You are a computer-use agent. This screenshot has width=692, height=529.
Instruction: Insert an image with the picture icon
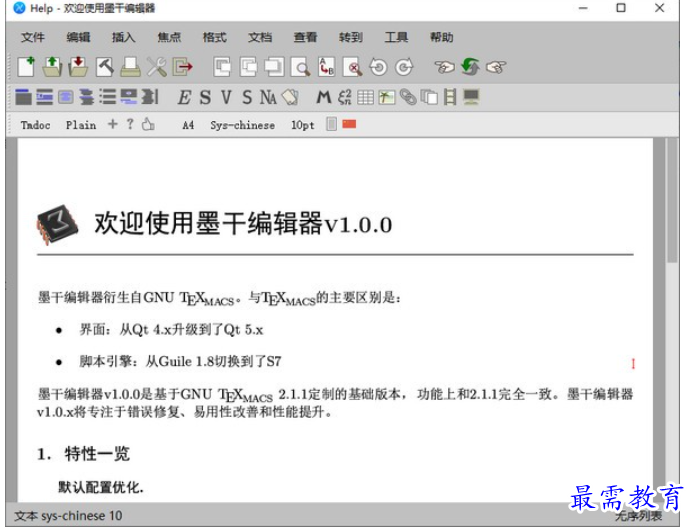(387, 98)
